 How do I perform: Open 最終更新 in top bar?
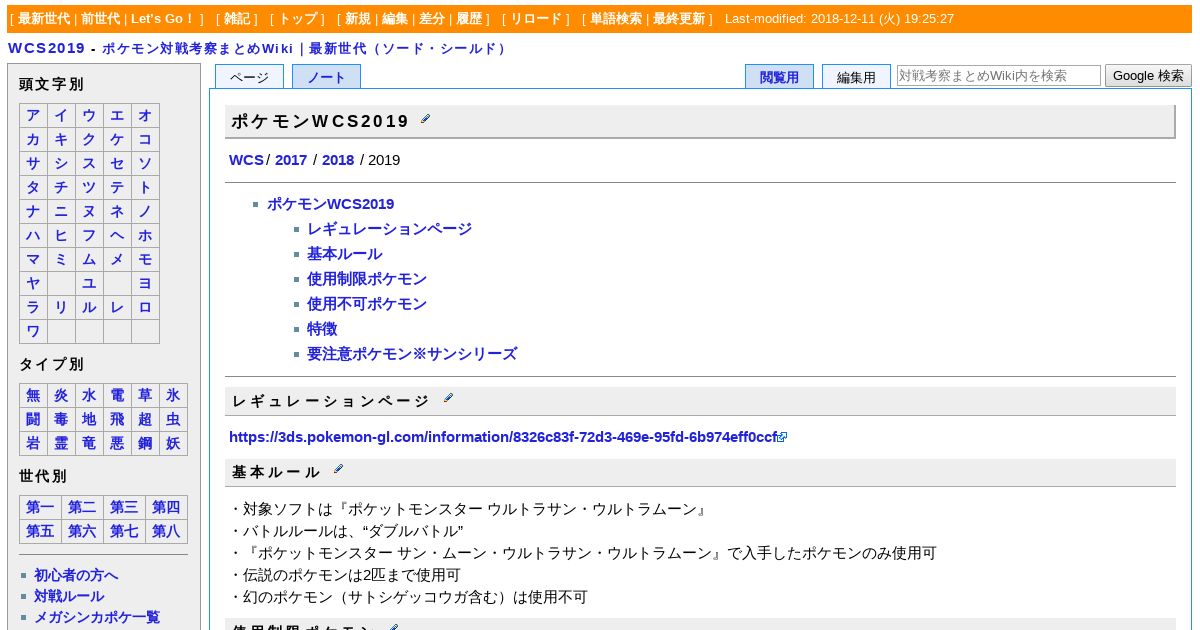(x=679, y=19)
